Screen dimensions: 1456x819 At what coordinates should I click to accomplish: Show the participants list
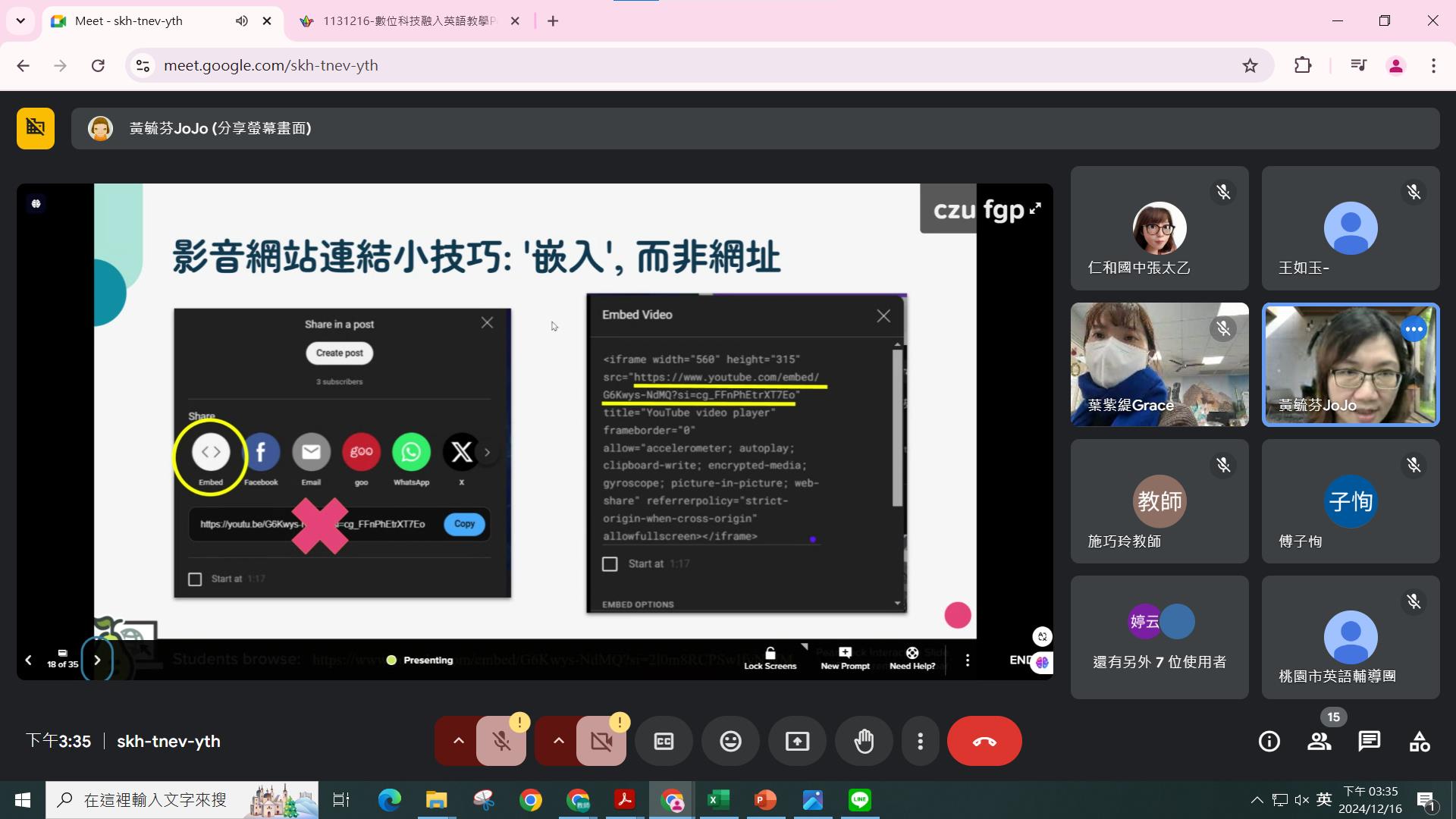click(1319, 741)
